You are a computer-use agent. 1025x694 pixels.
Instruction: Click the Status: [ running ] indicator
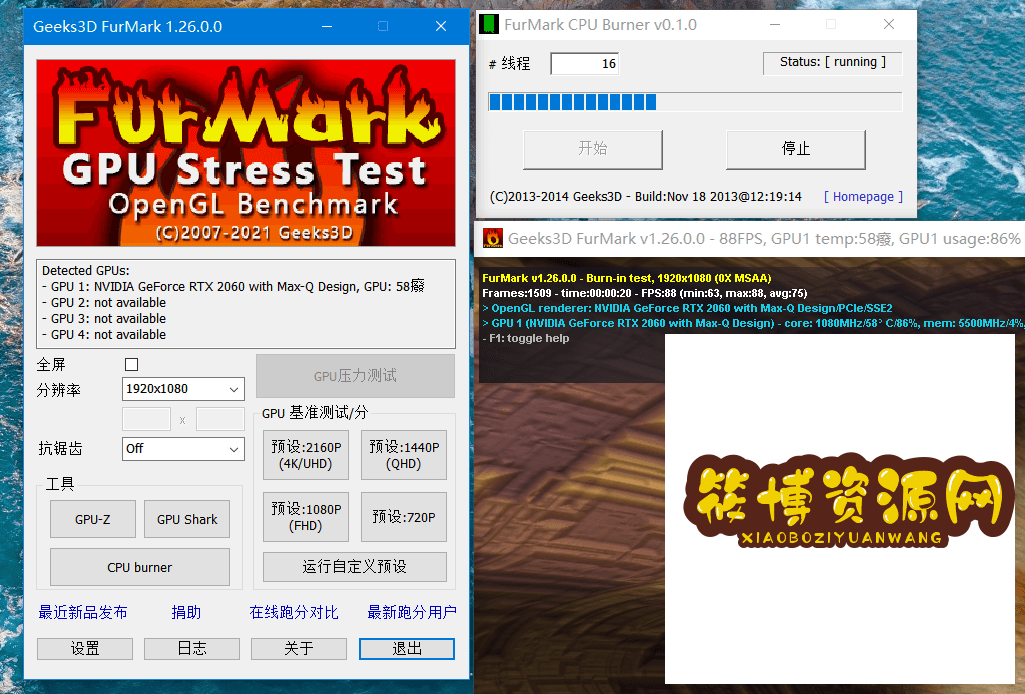[x=833, y=63]
